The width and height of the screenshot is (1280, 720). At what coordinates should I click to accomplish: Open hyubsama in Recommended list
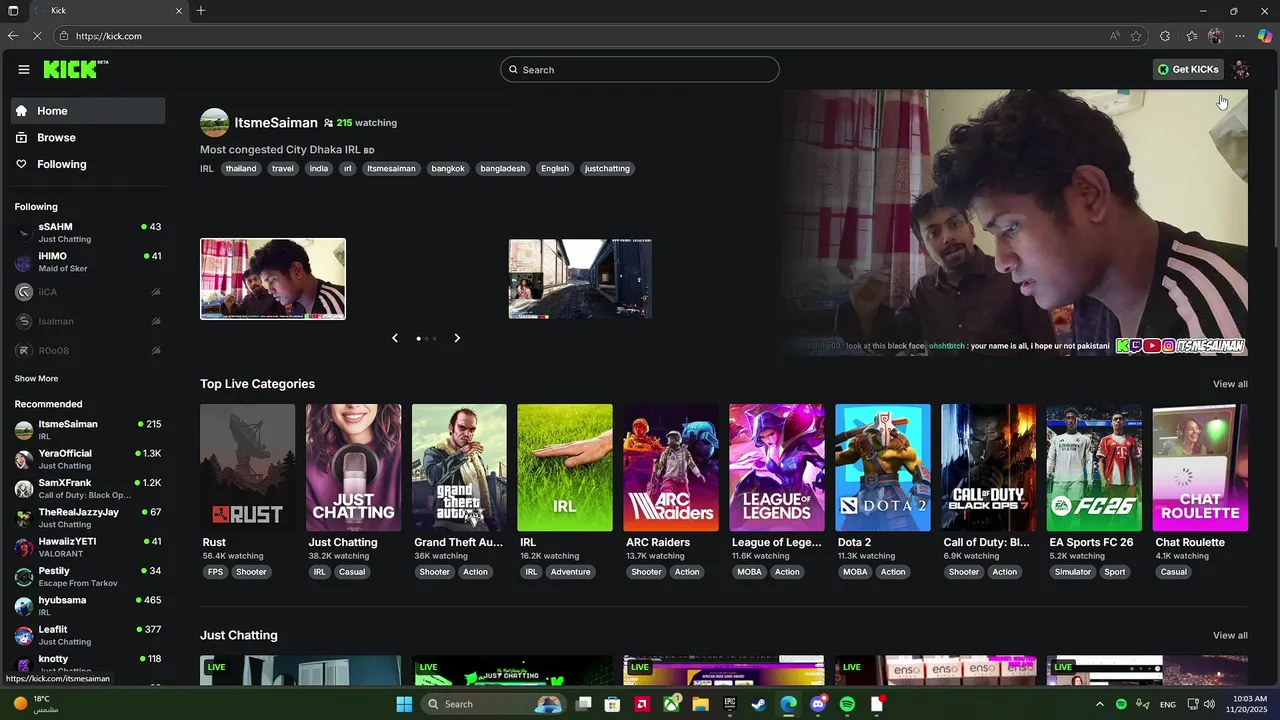(88, 606)
